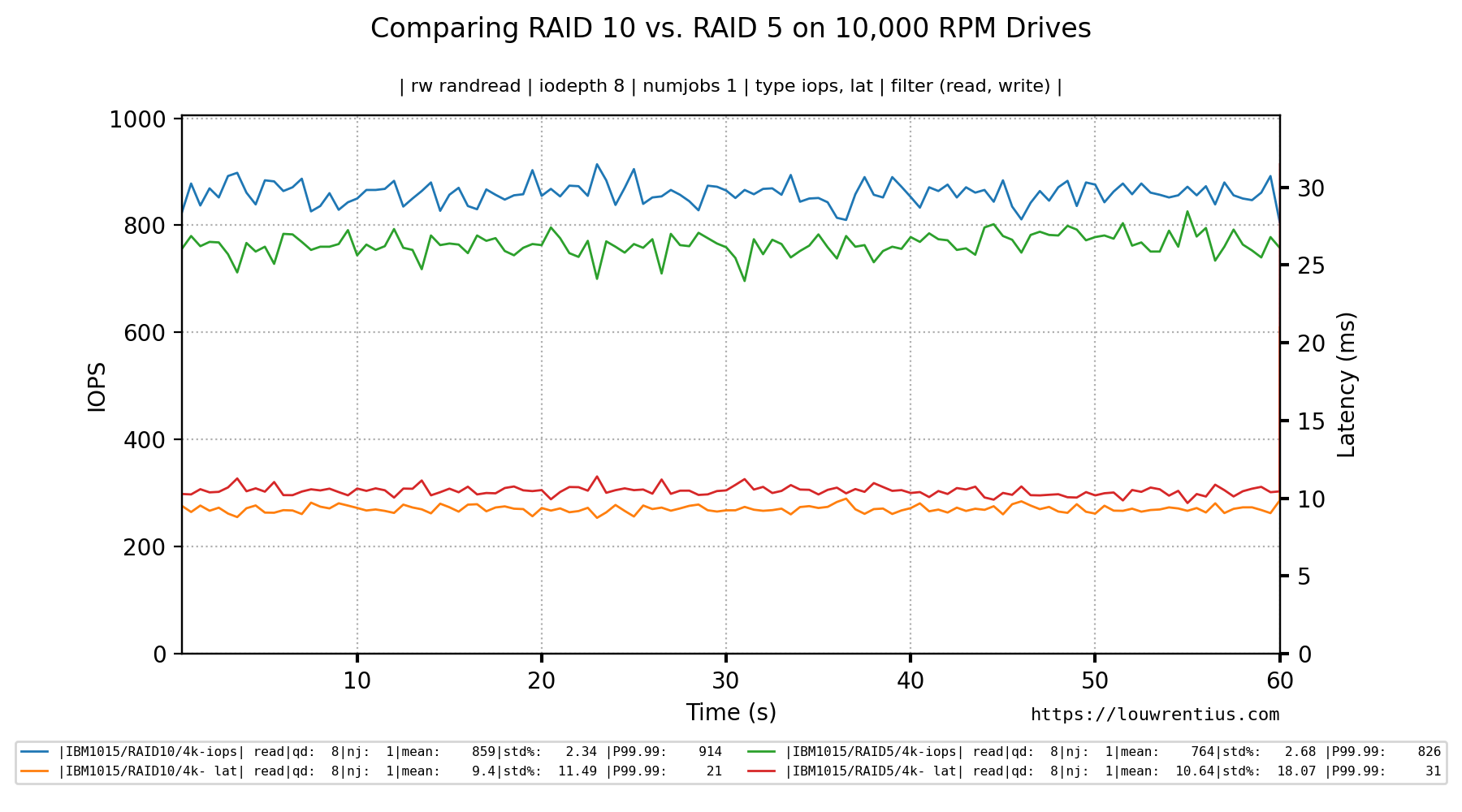Click the 200 tick on the IOPS axis
The width and height of the screenshot is (1462, 812).
click(145, 547)
